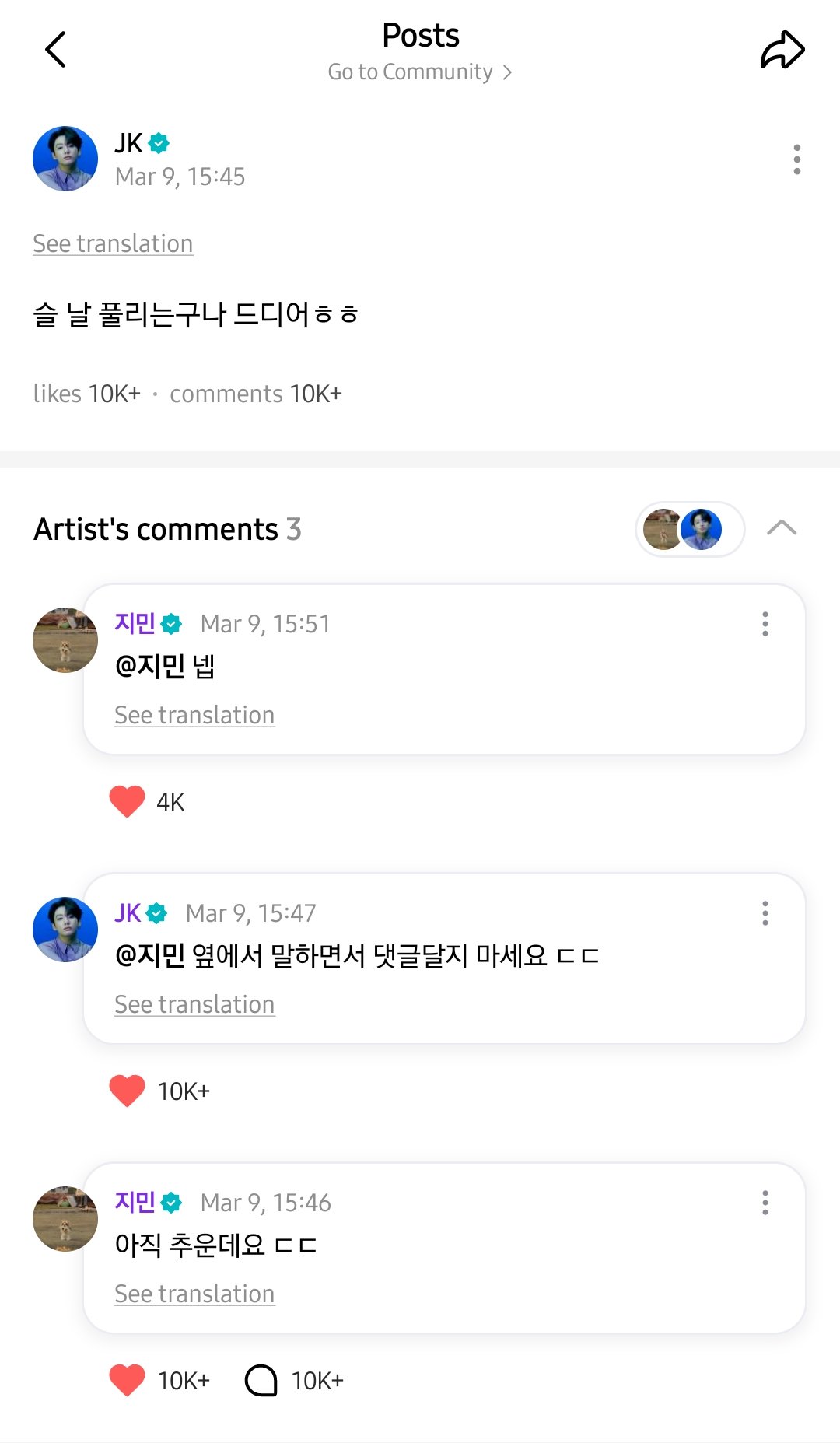Open JK's post options menu
This screenshot has width=840, height=1443.
click(x=796, y=159)
